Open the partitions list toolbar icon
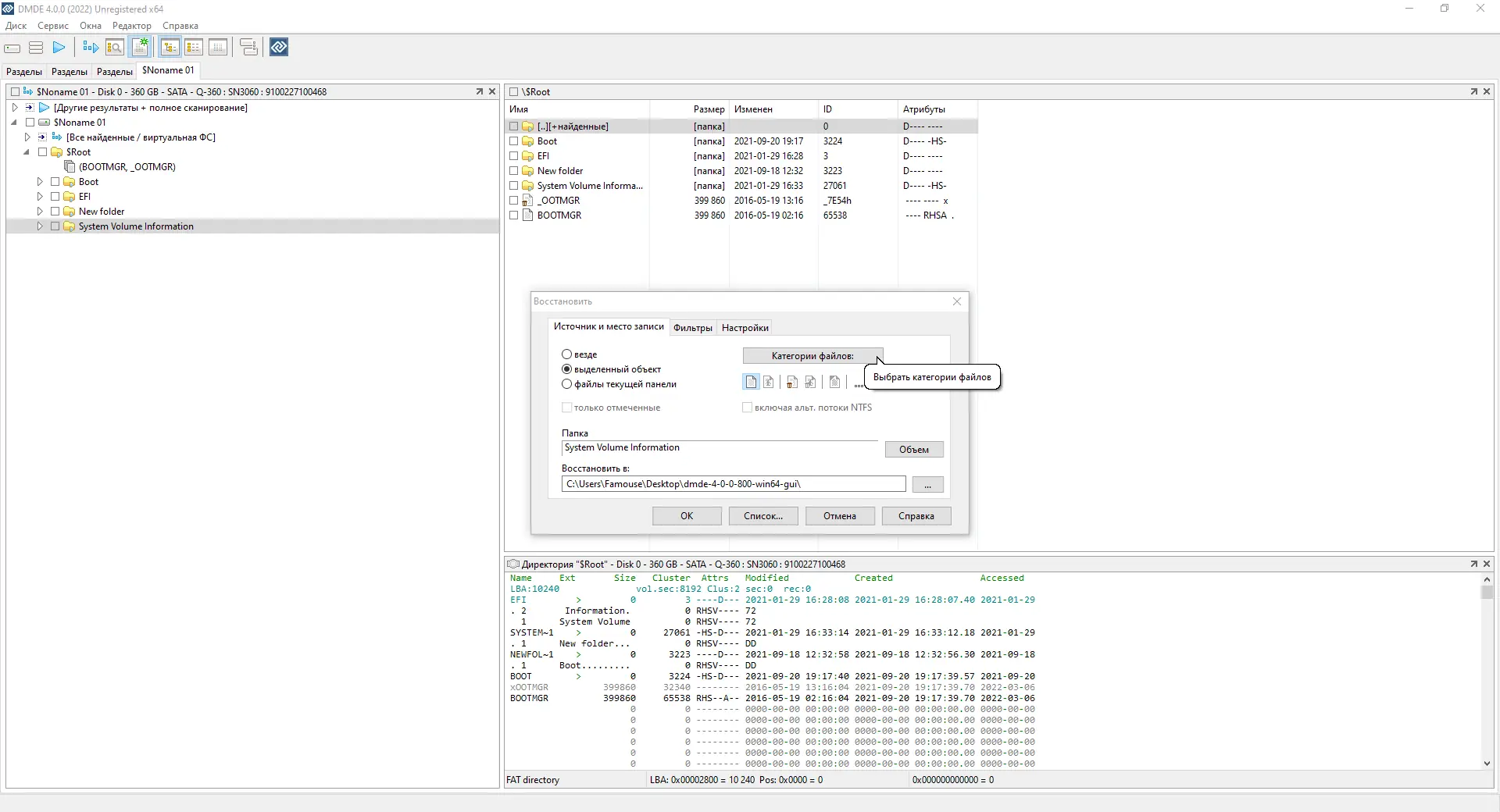The image size is (1500, 812). click(36, 48)
